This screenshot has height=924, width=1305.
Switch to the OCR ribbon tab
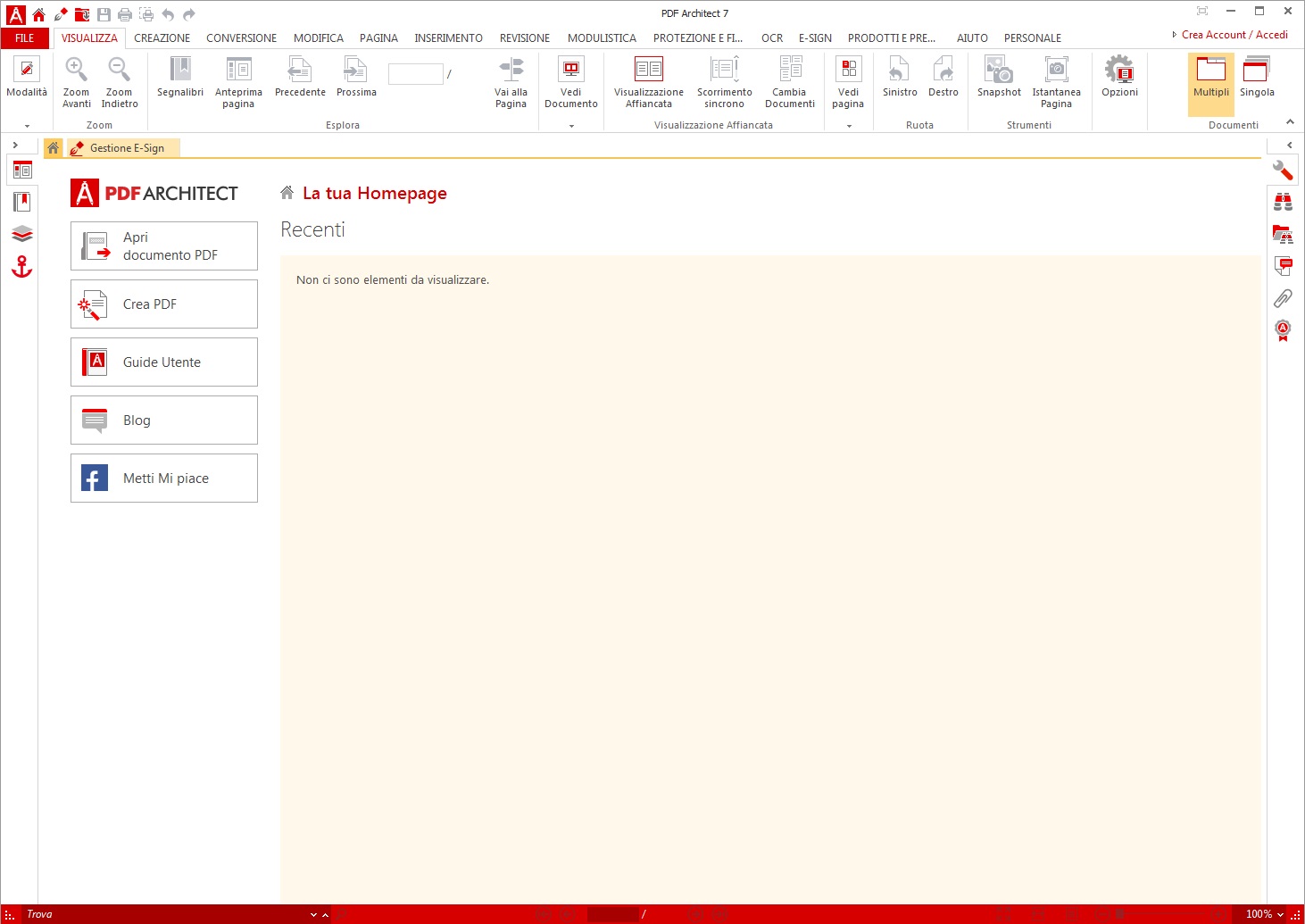coord(772,38)
